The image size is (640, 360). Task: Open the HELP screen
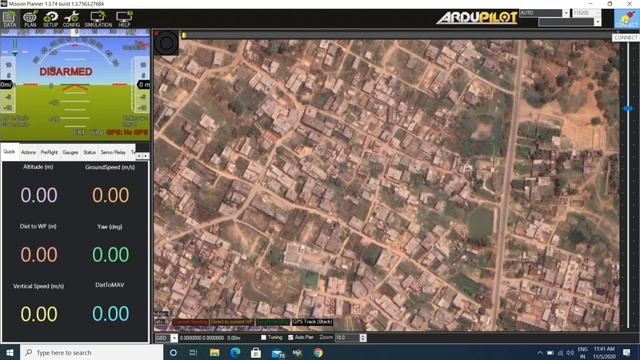click(x=124, y=19)
